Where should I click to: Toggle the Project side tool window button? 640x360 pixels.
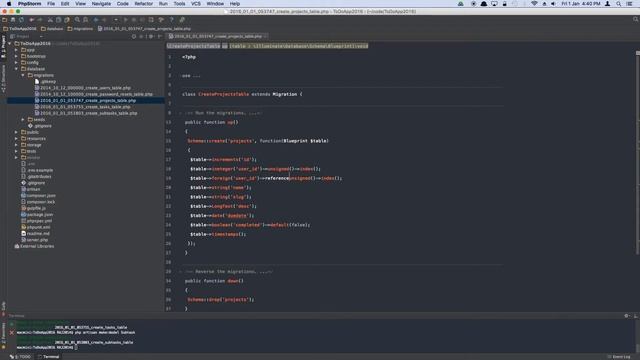coord(3,46)
